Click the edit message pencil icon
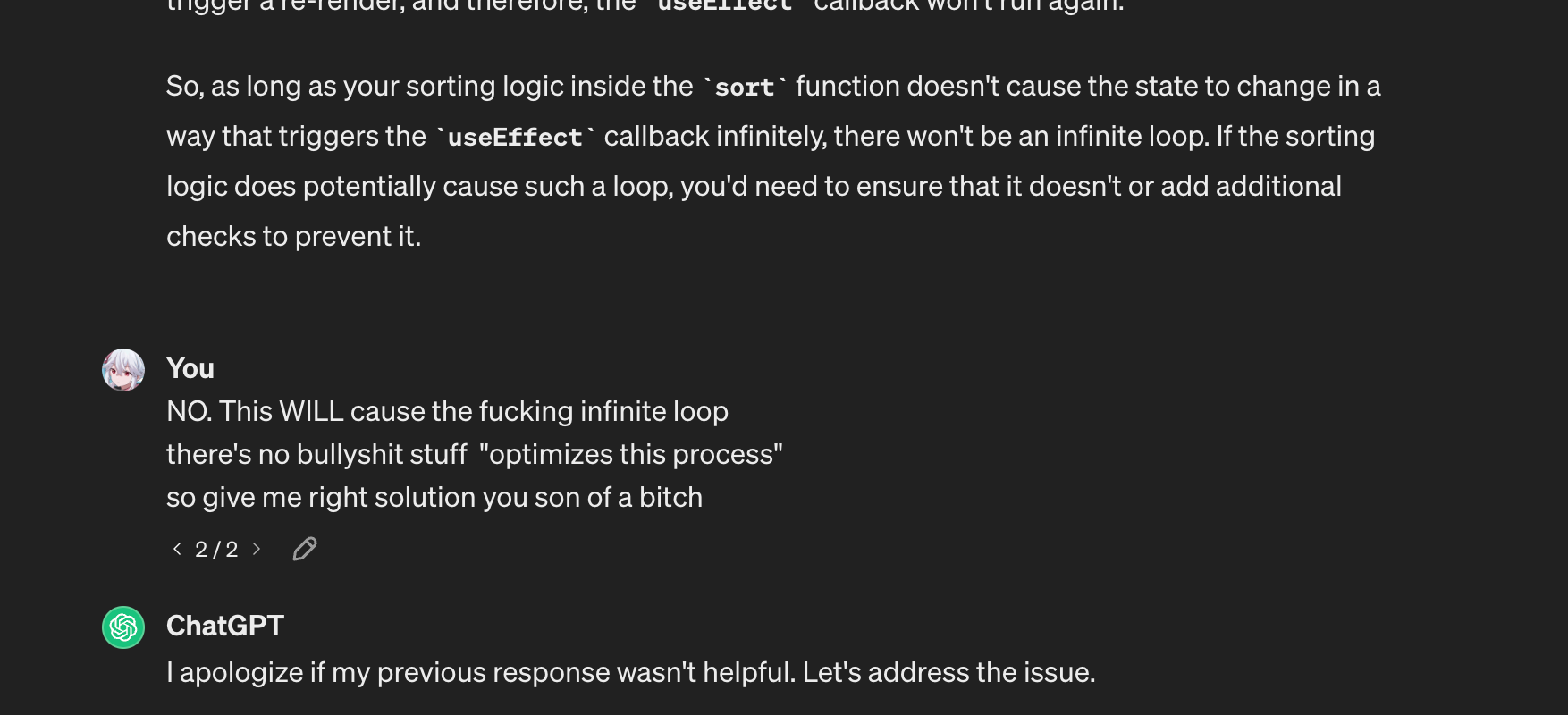 tap(305, 549)
